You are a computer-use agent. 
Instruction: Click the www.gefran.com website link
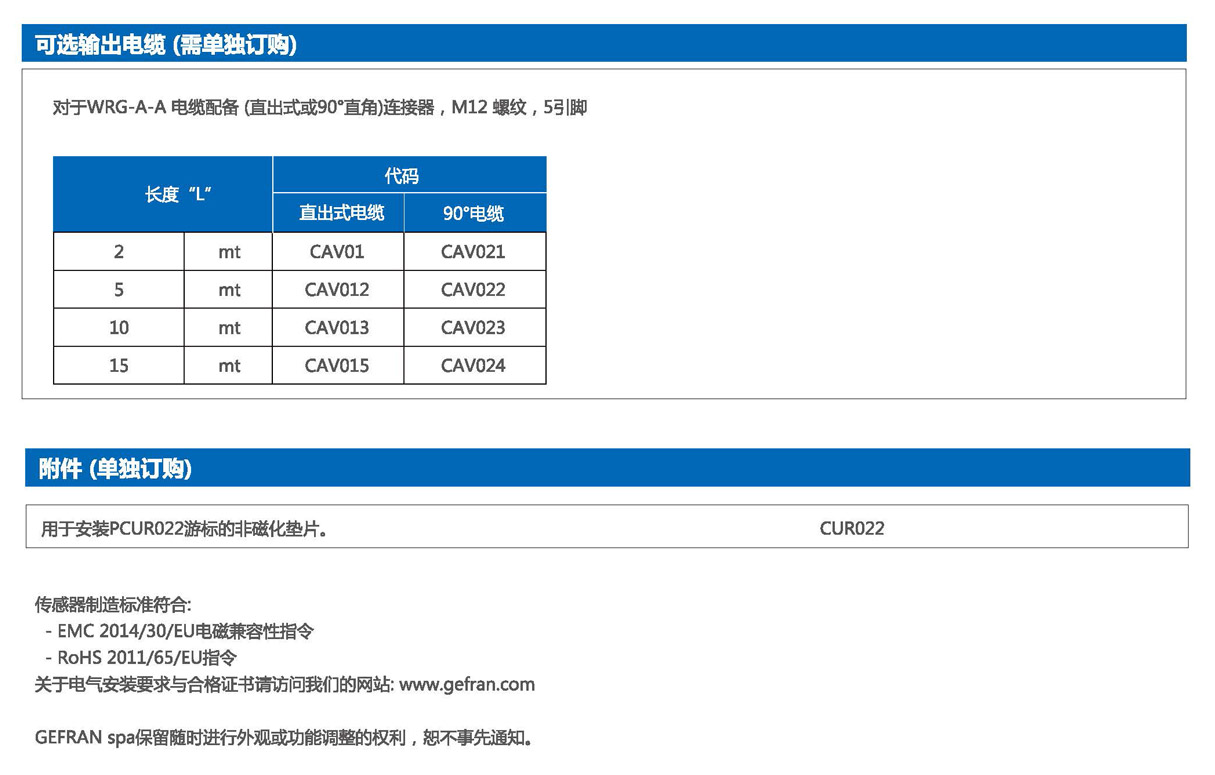467,685
